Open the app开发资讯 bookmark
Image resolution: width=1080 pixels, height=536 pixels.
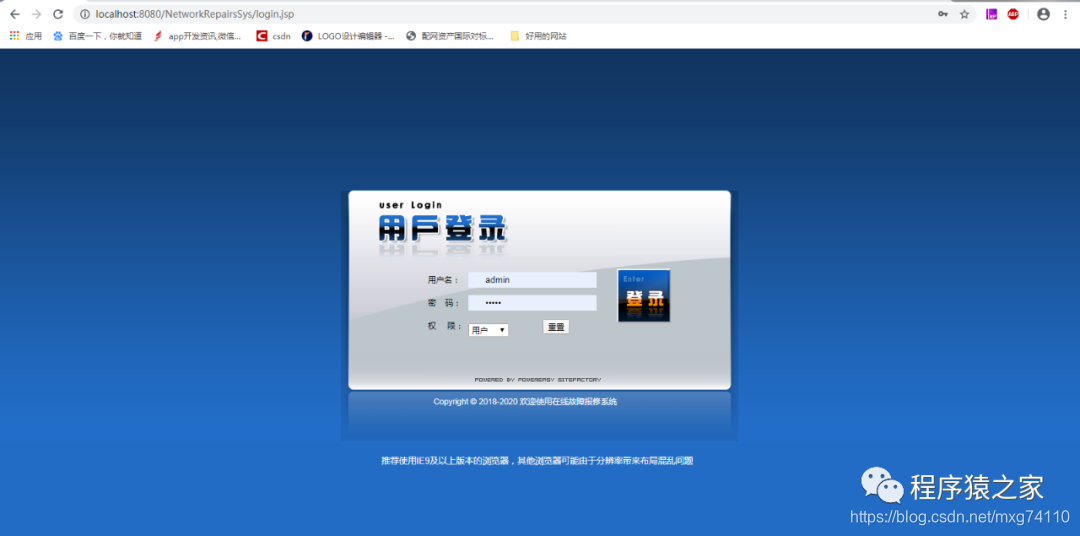coord(198,36)
